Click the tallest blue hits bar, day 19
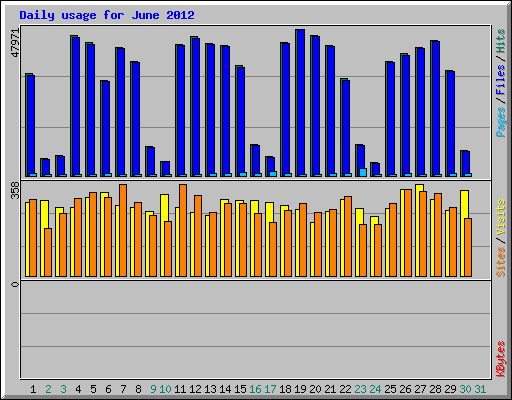The width and height of the screenshot is (512, 400). 301,103
